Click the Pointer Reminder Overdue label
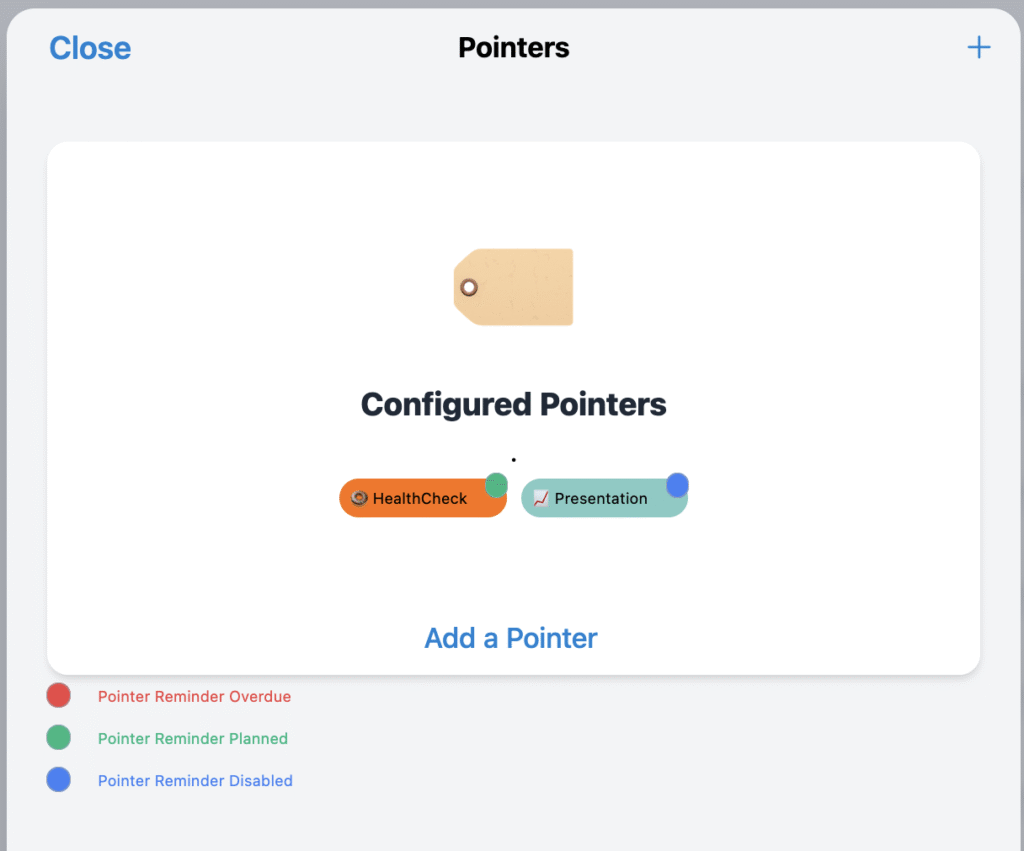 tap(195, 696)
